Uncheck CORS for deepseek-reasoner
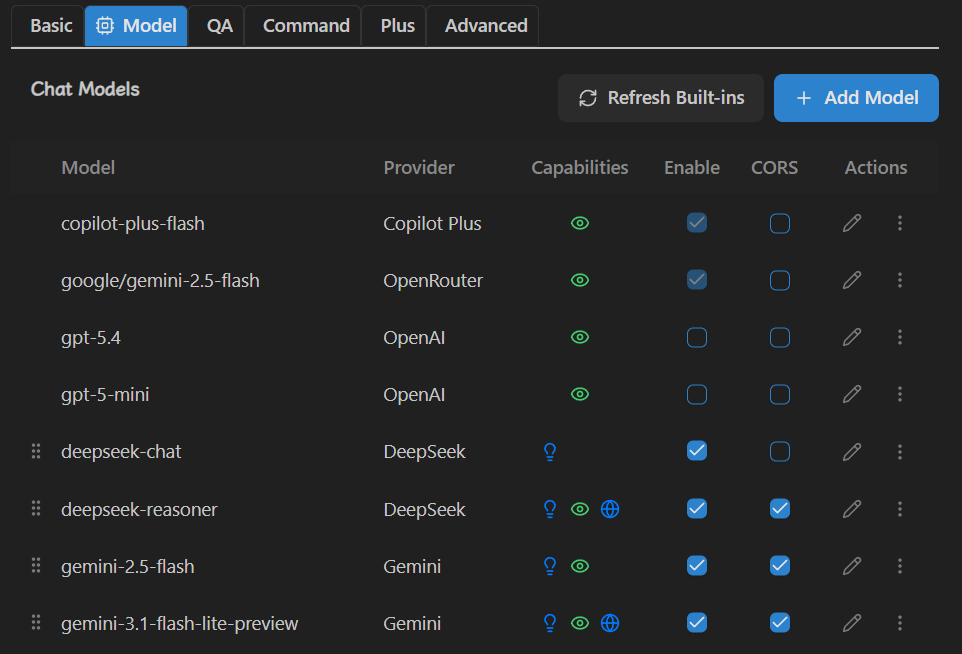Image resolution: width=962 pixels, height=654 pixels. (x=779, y=509)
